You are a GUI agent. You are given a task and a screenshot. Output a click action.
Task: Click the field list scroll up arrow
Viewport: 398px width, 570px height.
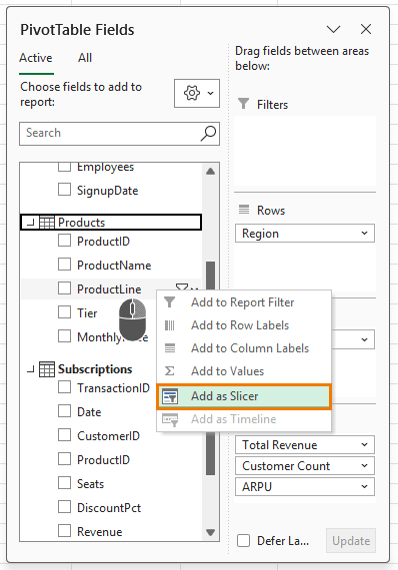click(x=210, y=172)
